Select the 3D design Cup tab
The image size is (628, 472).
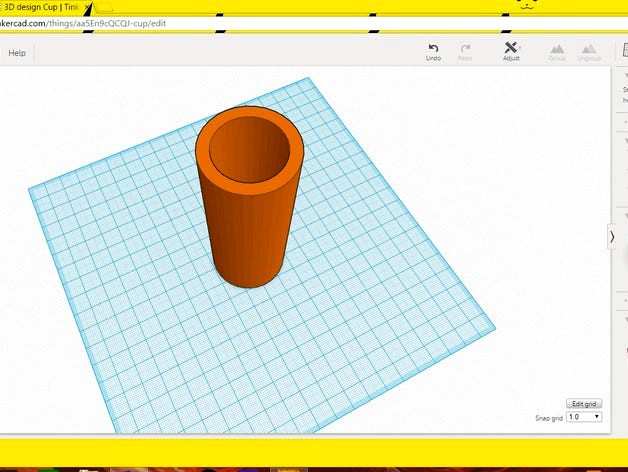(x=38, y=8)
